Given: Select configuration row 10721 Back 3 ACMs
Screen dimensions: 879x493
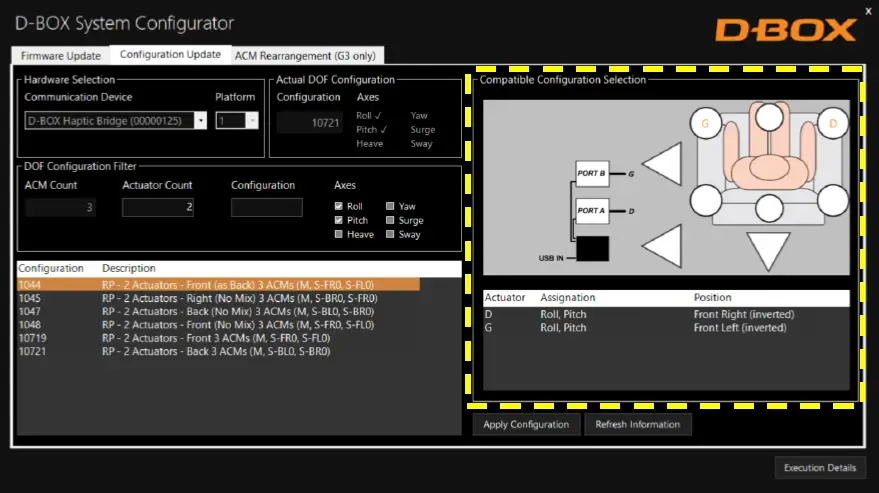Looking at the screenshot, I should click(239, 352).
